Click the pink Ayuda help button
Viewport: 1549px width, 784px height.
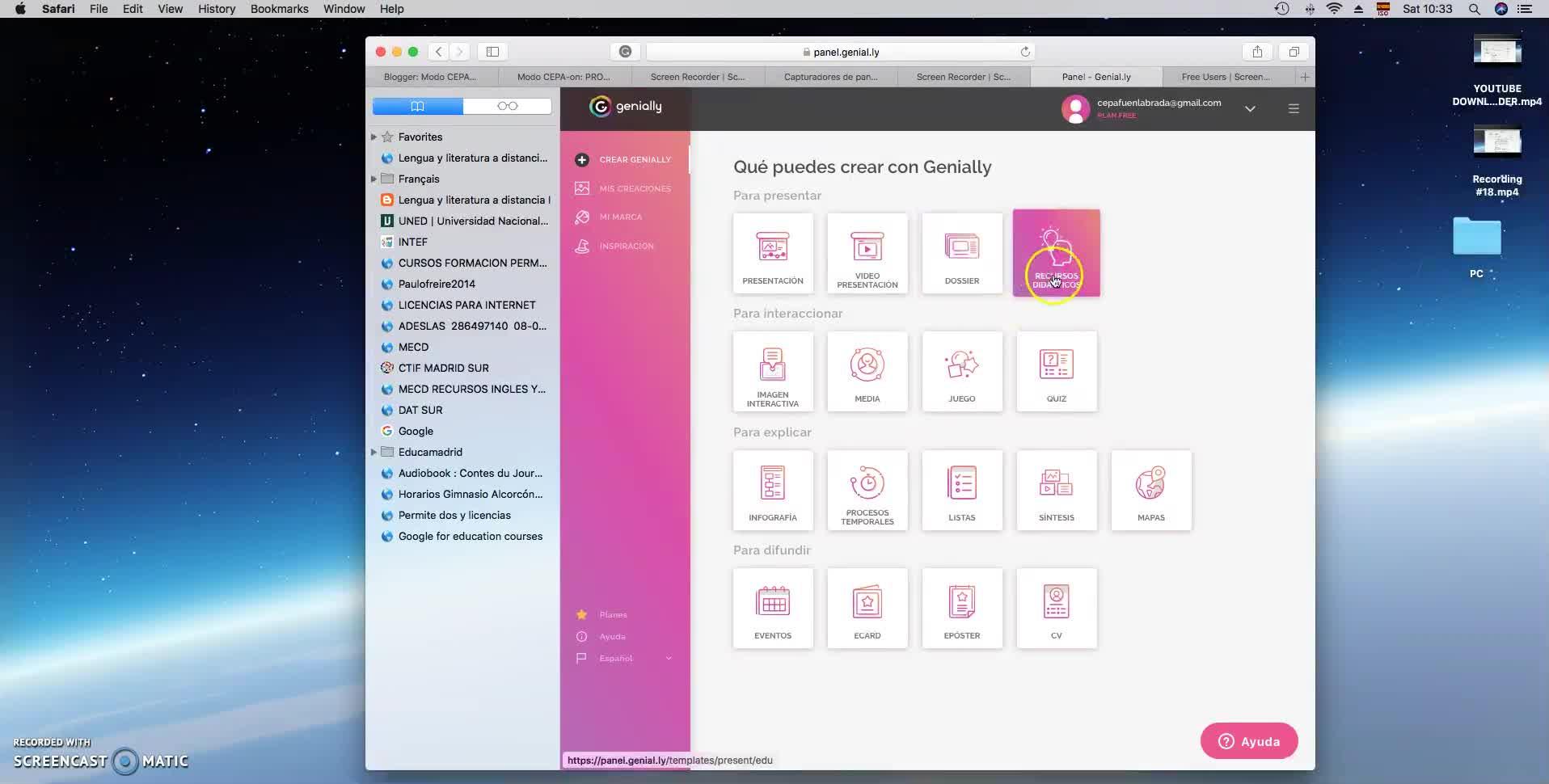coord(1249,741)
